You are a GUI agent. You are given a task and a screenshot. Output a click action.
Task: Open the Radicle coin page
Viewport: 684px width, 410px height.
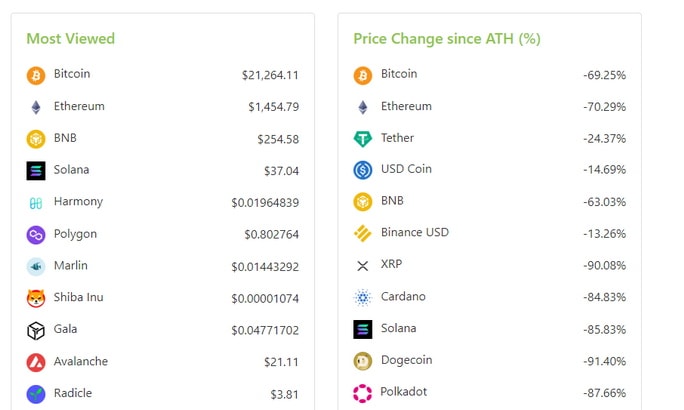73,393
